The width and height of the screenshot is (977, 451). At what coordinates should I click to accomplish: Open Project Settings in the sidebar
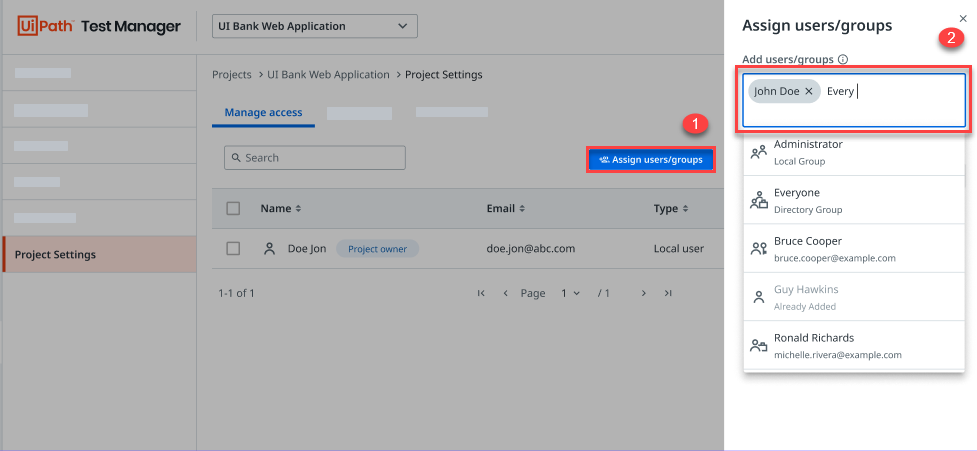pos(98,254)
